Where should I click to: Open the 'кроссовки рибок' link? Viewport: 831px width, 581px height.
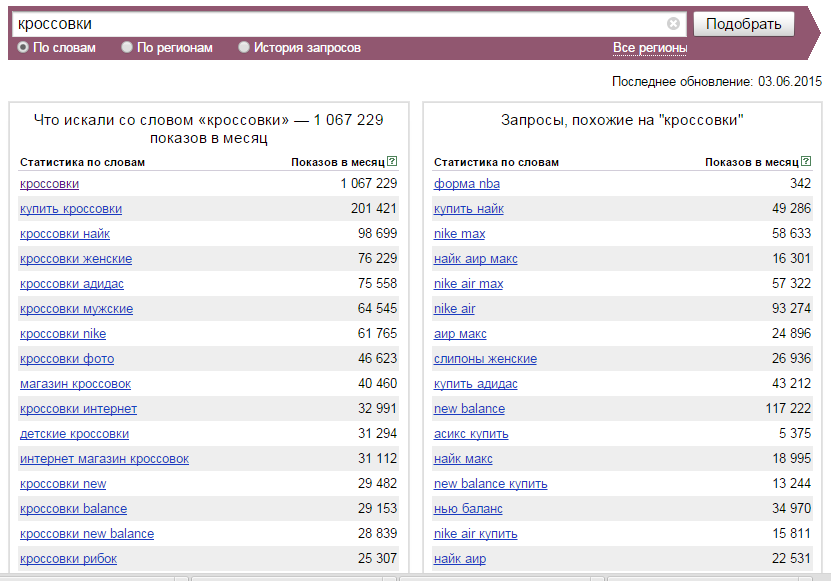(x=68, y=558)
